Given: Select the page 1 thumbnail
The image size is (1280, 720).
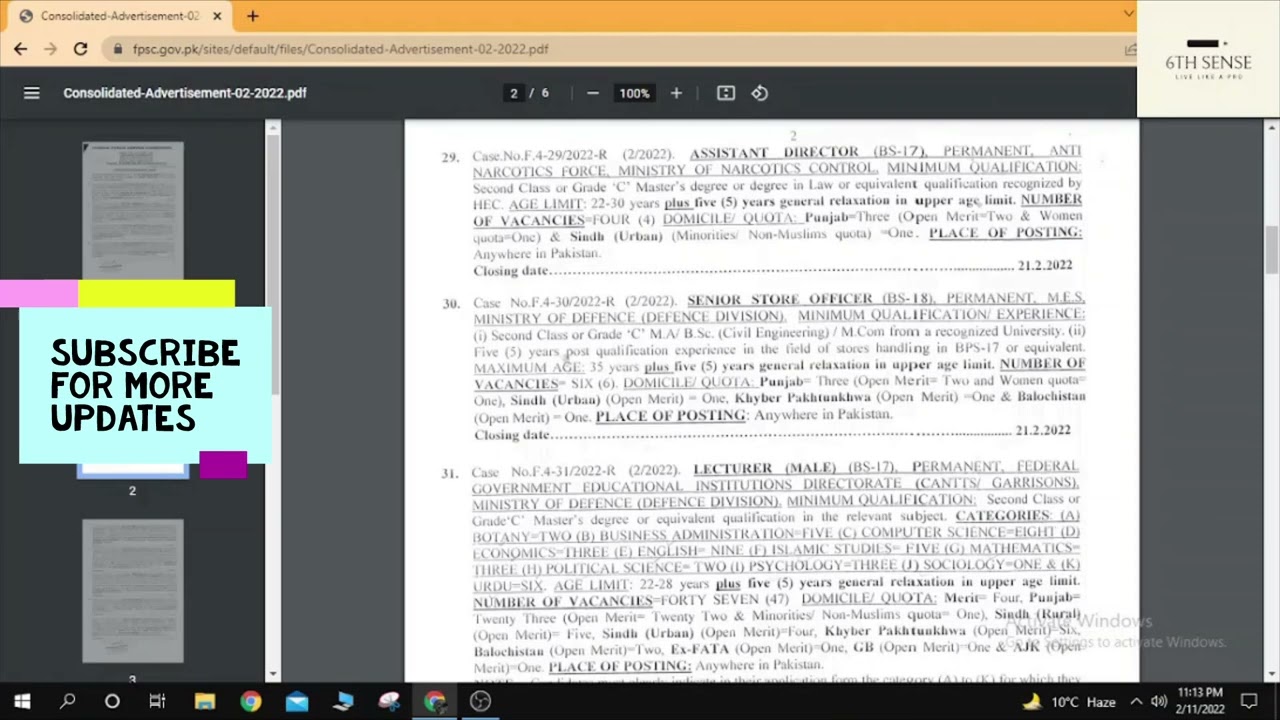Looking at the screenshot, I should 133,210.
